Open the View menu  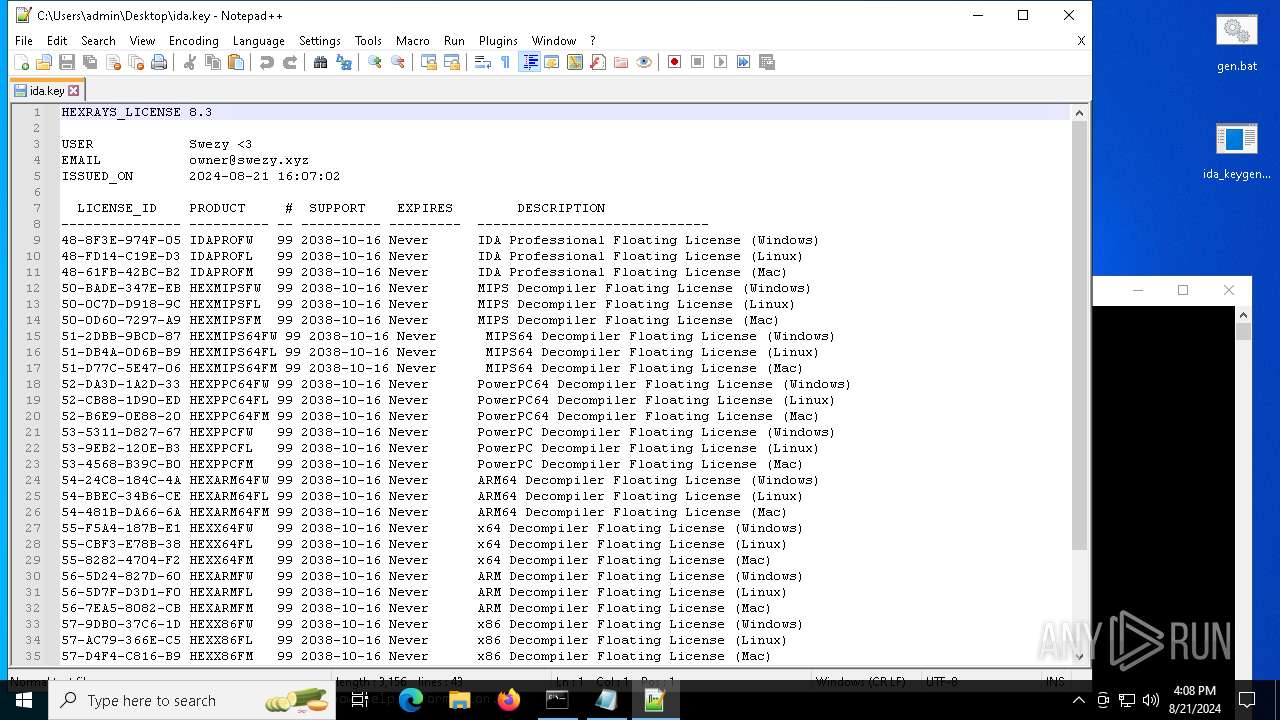[x=142, y=41]
